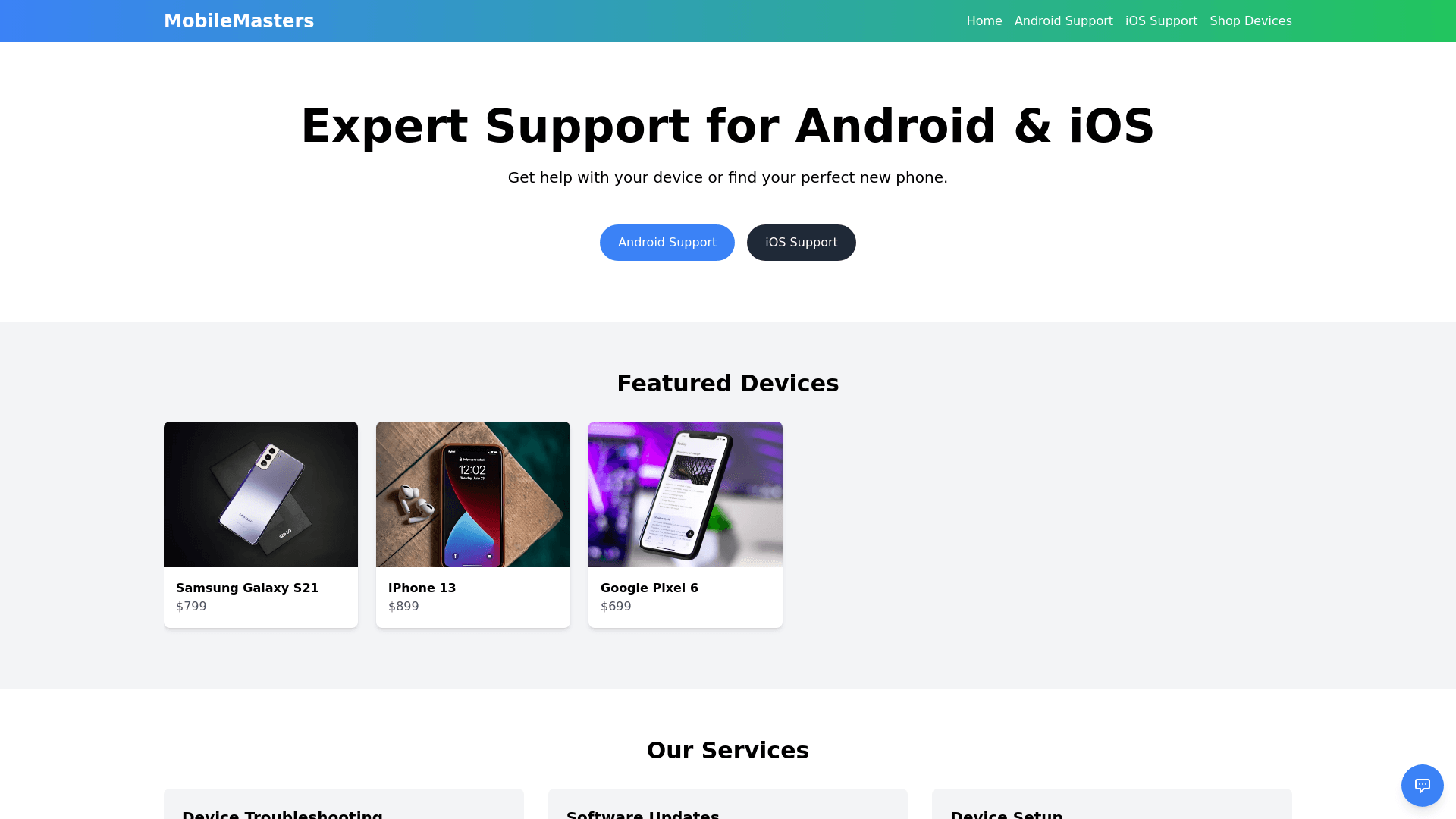The height and width of the screenshot is (819, 1456).
Task: Go to Home in navigation
Action: click(x=984, y=21)
